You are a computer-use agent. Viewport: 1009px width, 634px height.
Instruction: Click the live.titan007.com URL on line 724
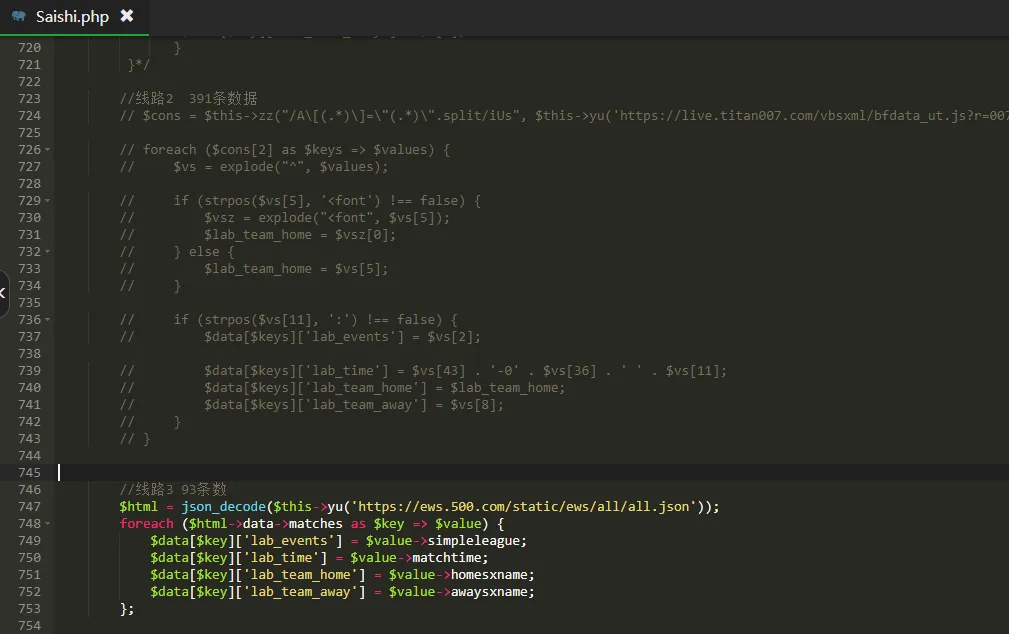(x=810, y=116)
